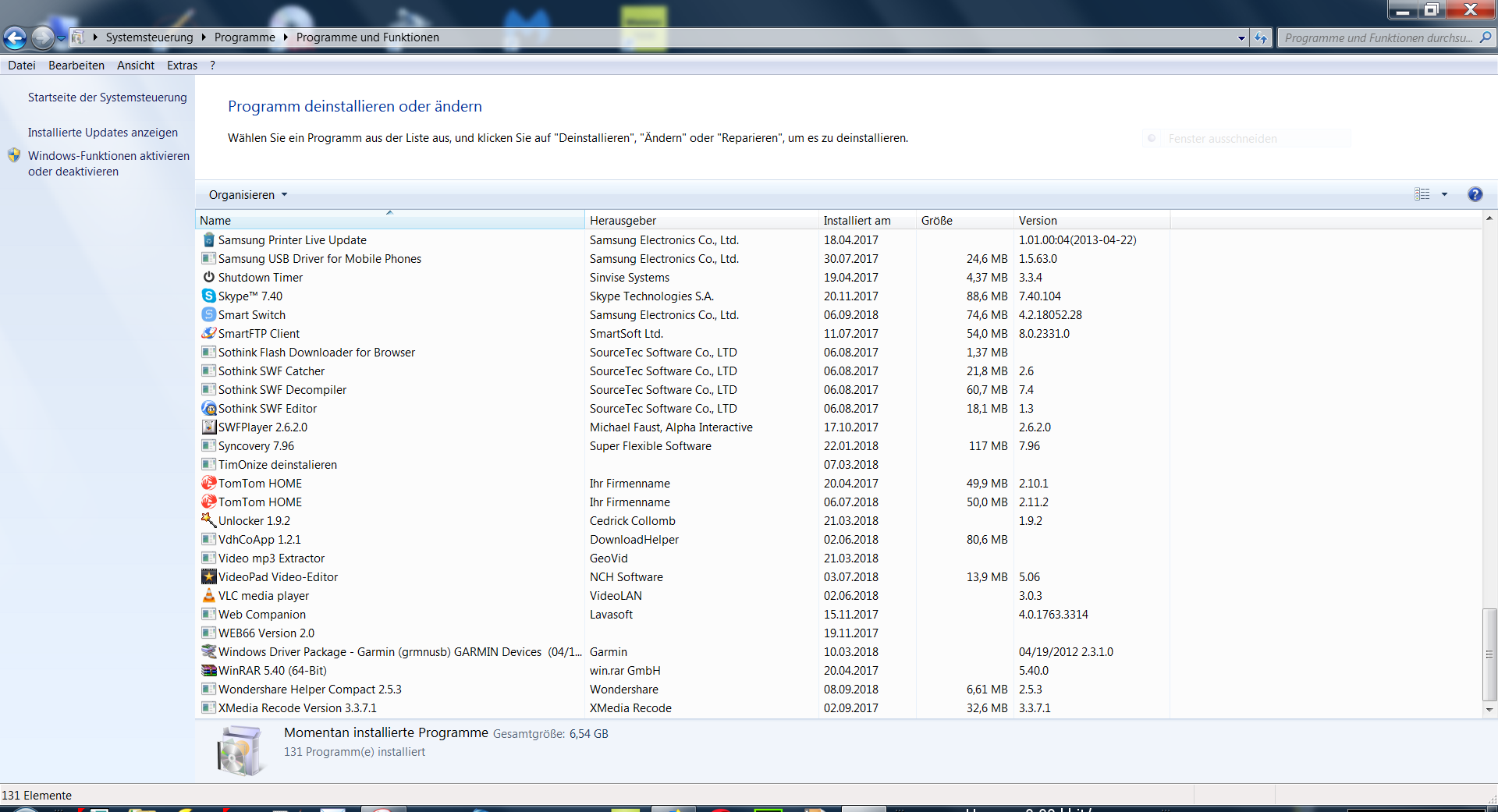The image size is (1498, 812).
Task: Sort by Version column header
Action: (x=1092, y=221)
